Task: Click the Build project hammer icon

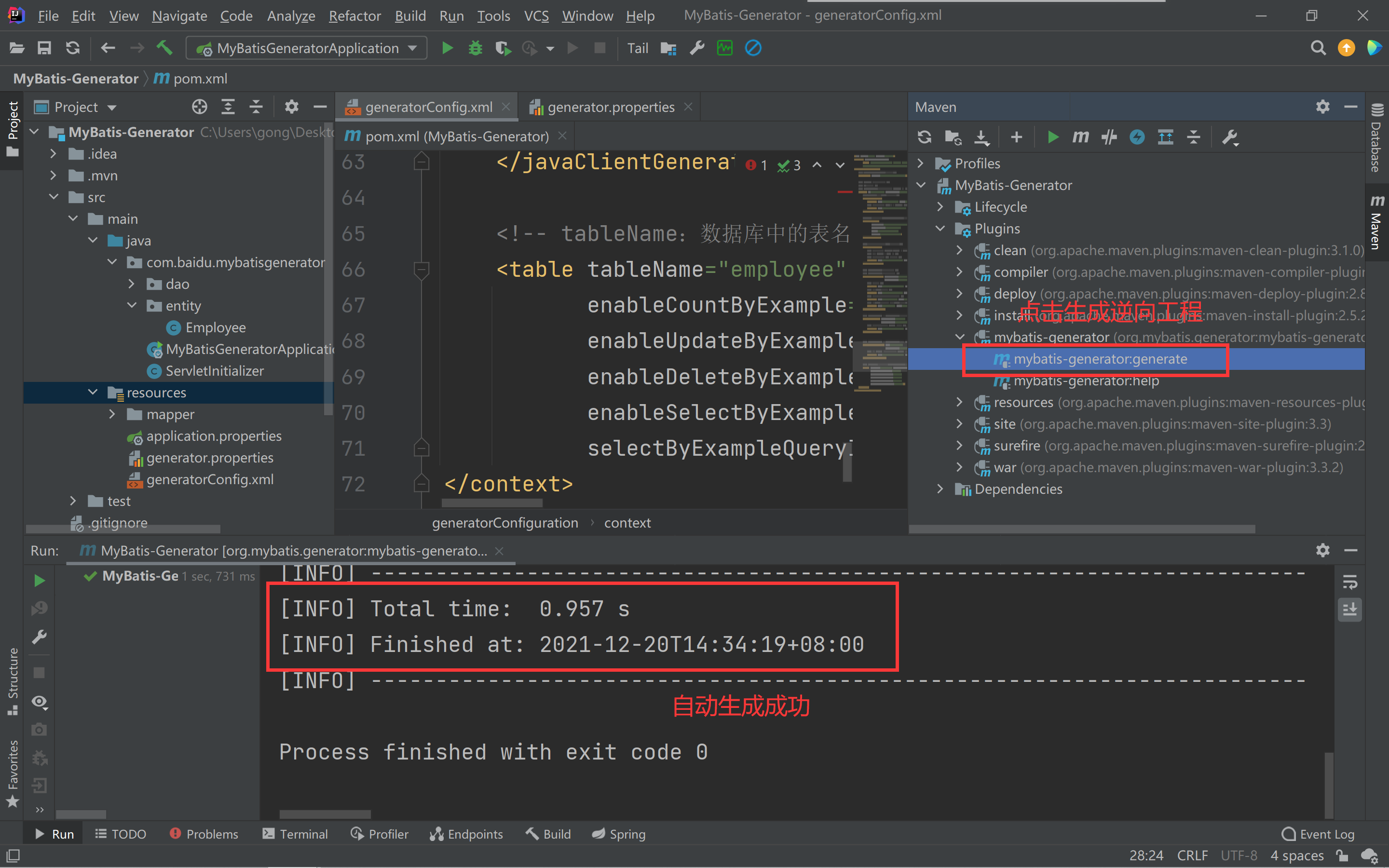Action: click(165, 48)
